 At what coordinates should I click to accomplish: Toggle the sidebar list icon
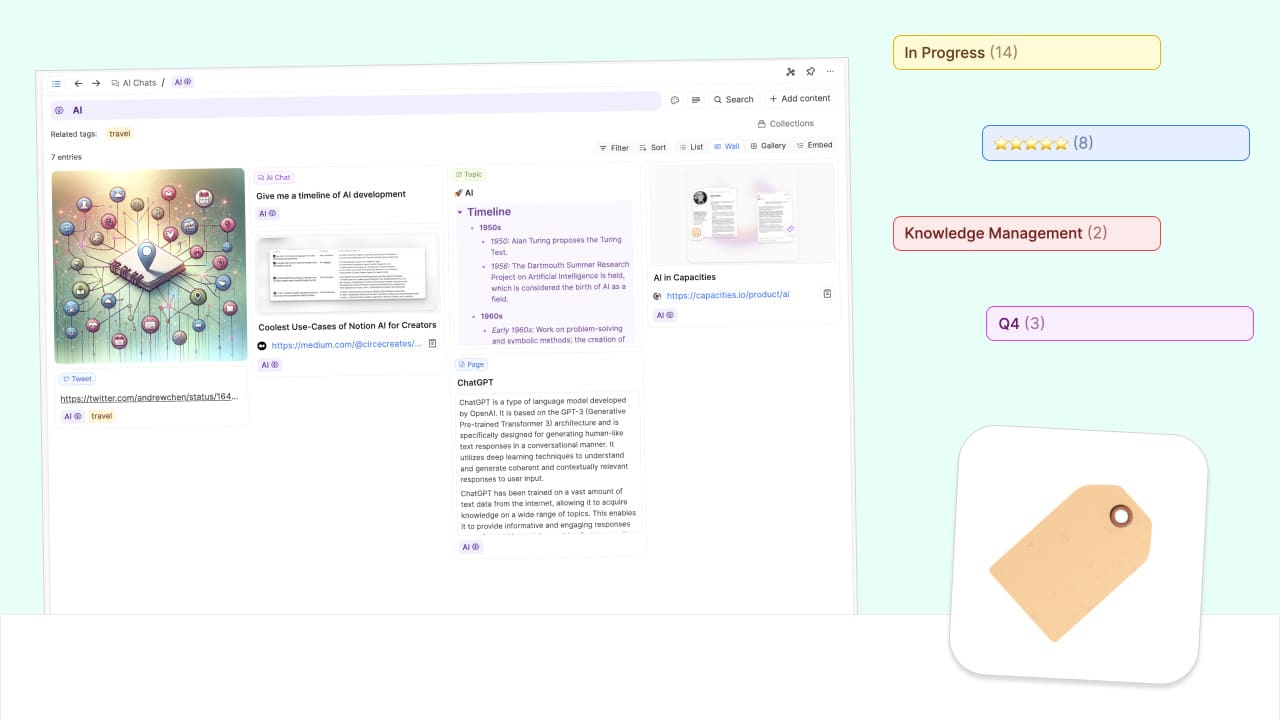[56, 84]
